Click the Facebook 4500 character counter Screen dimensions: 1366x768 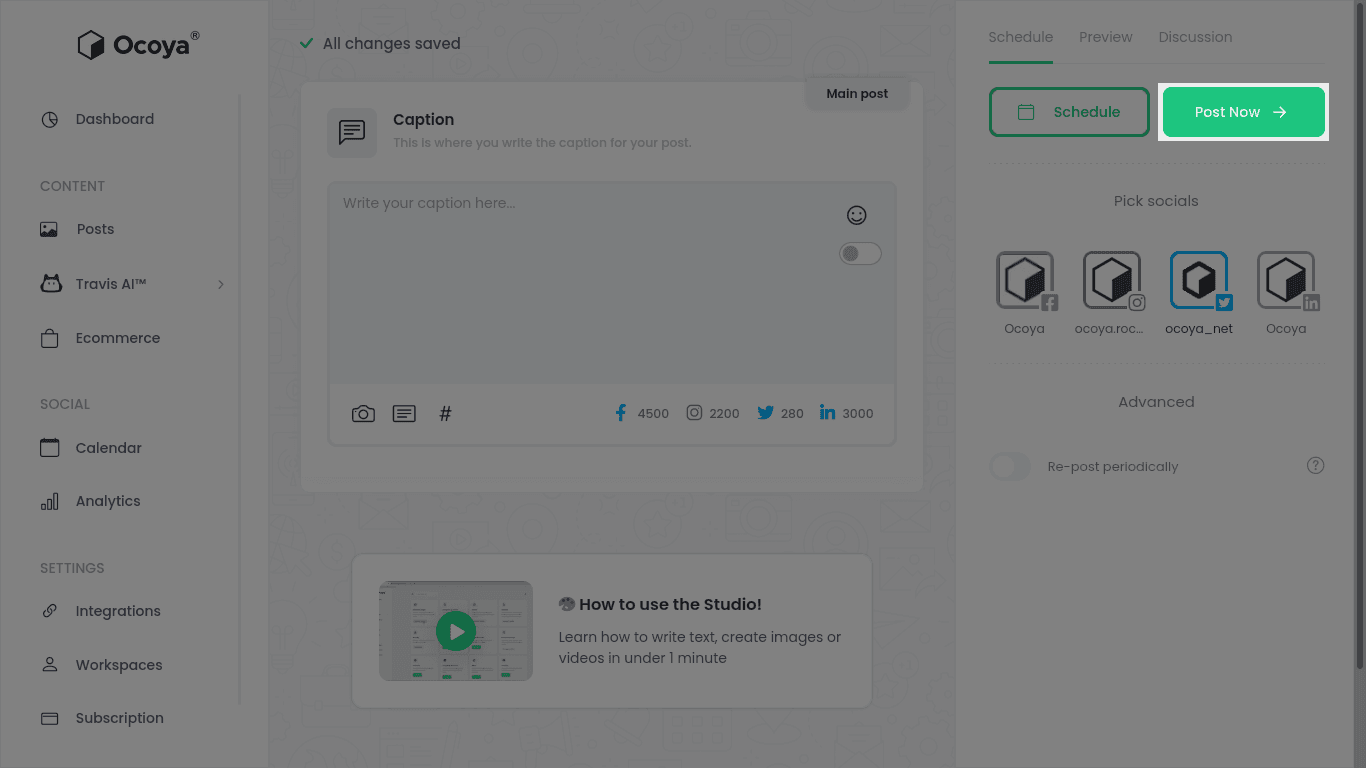(x=641, y=413)
